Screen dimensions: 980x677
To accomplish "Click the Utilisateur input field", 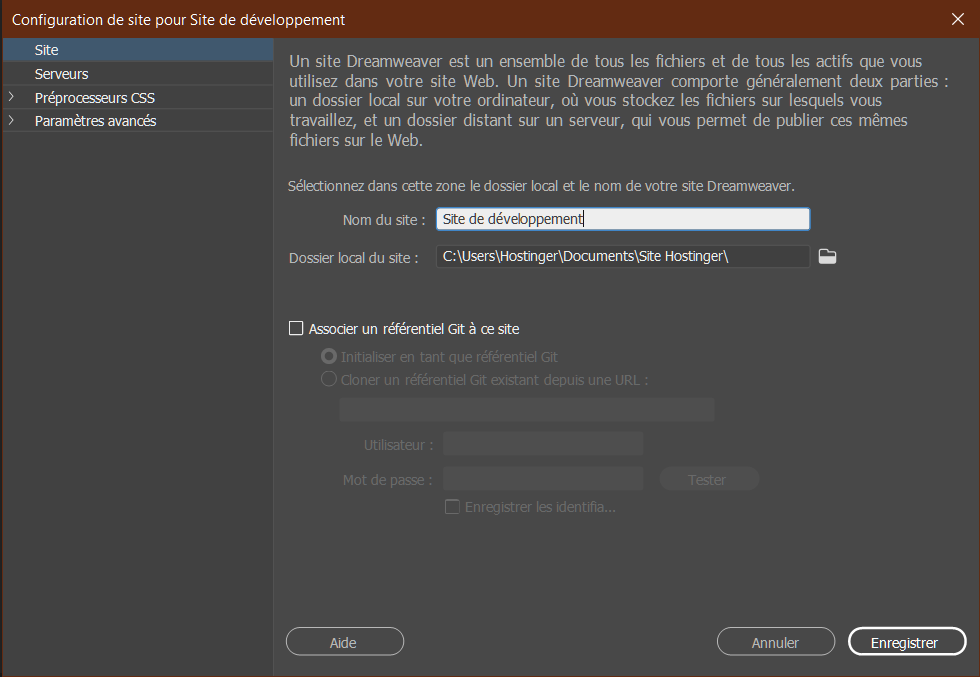I will (542, 442).
